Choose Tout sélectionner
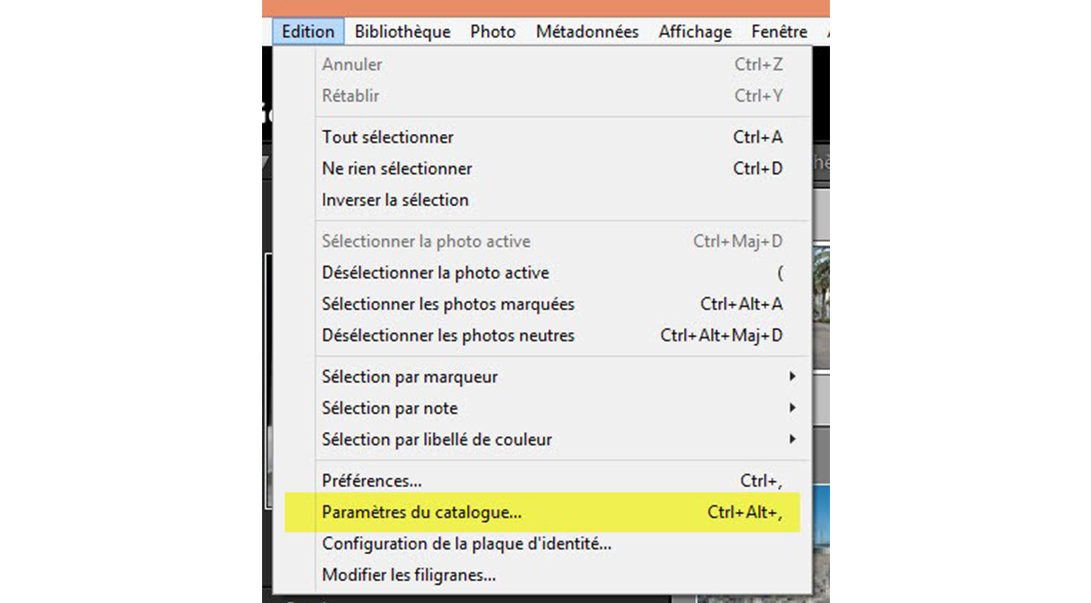 click(388, 137)
